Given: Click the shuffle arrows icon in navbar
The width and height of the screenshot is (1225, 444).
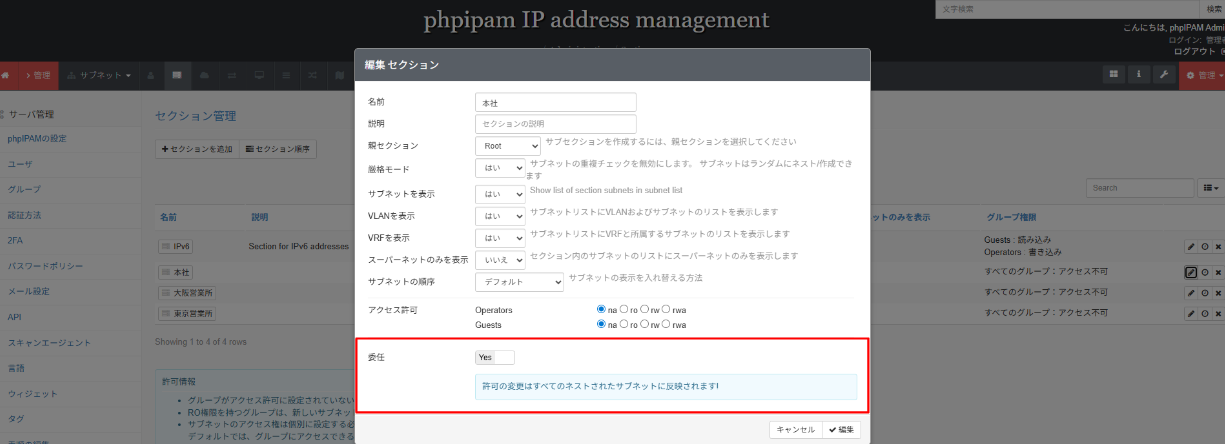Looking at the screenshot, I should (313, 75).
